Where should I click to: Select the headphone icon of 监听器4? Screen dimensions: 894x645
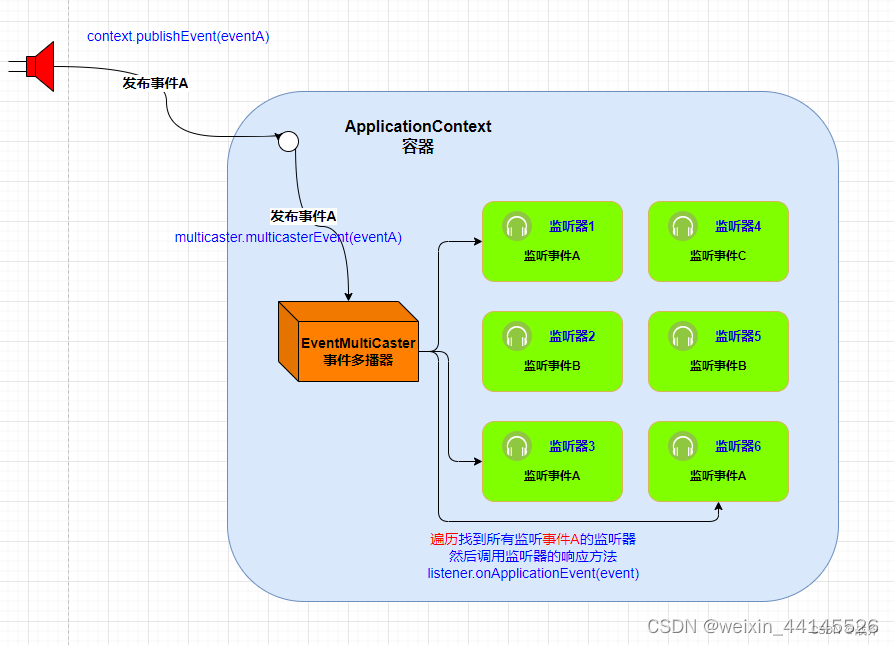[x=683, y=226]
